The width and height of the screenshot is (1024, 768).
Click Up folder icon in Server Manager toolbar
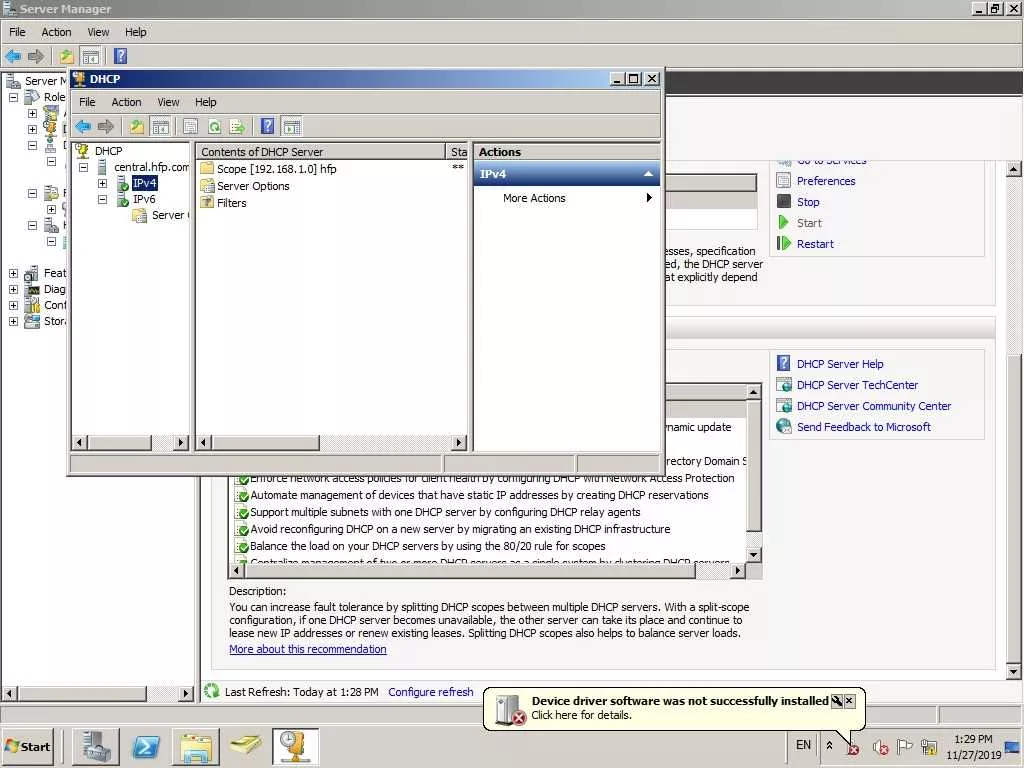66,56
